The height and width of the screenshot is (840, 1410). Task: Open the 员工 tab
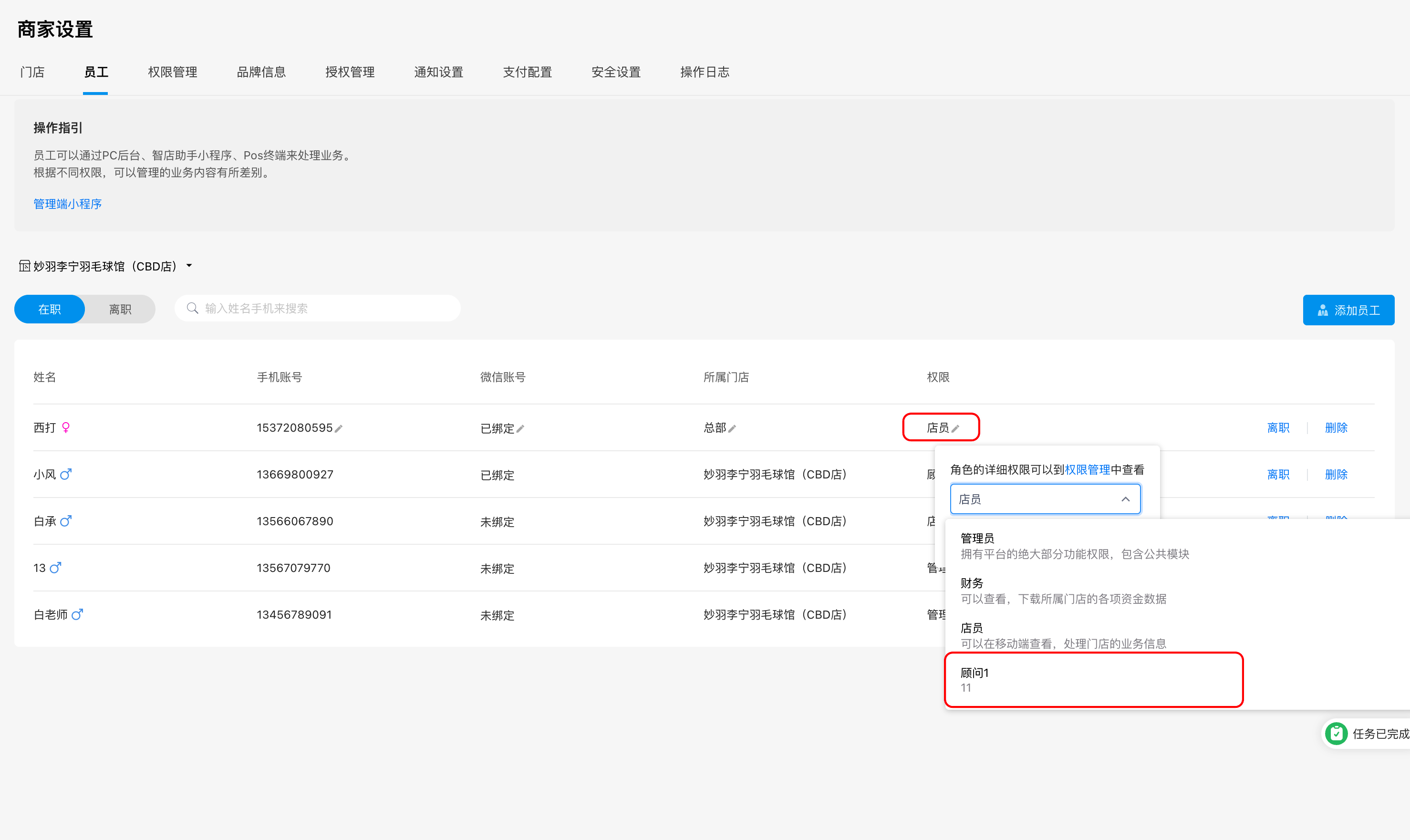pos(96,72)
